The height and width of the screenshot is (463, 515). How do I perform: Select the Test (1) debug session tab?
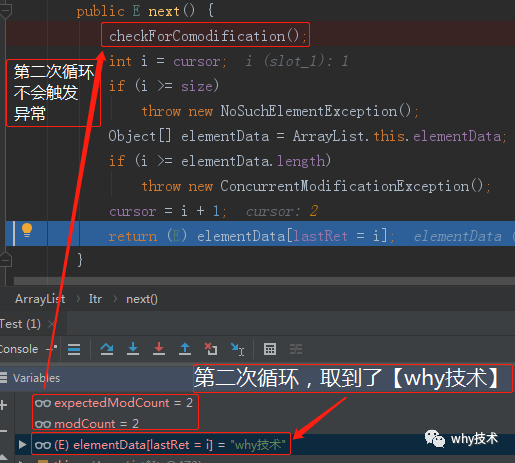tap(20, 324)
